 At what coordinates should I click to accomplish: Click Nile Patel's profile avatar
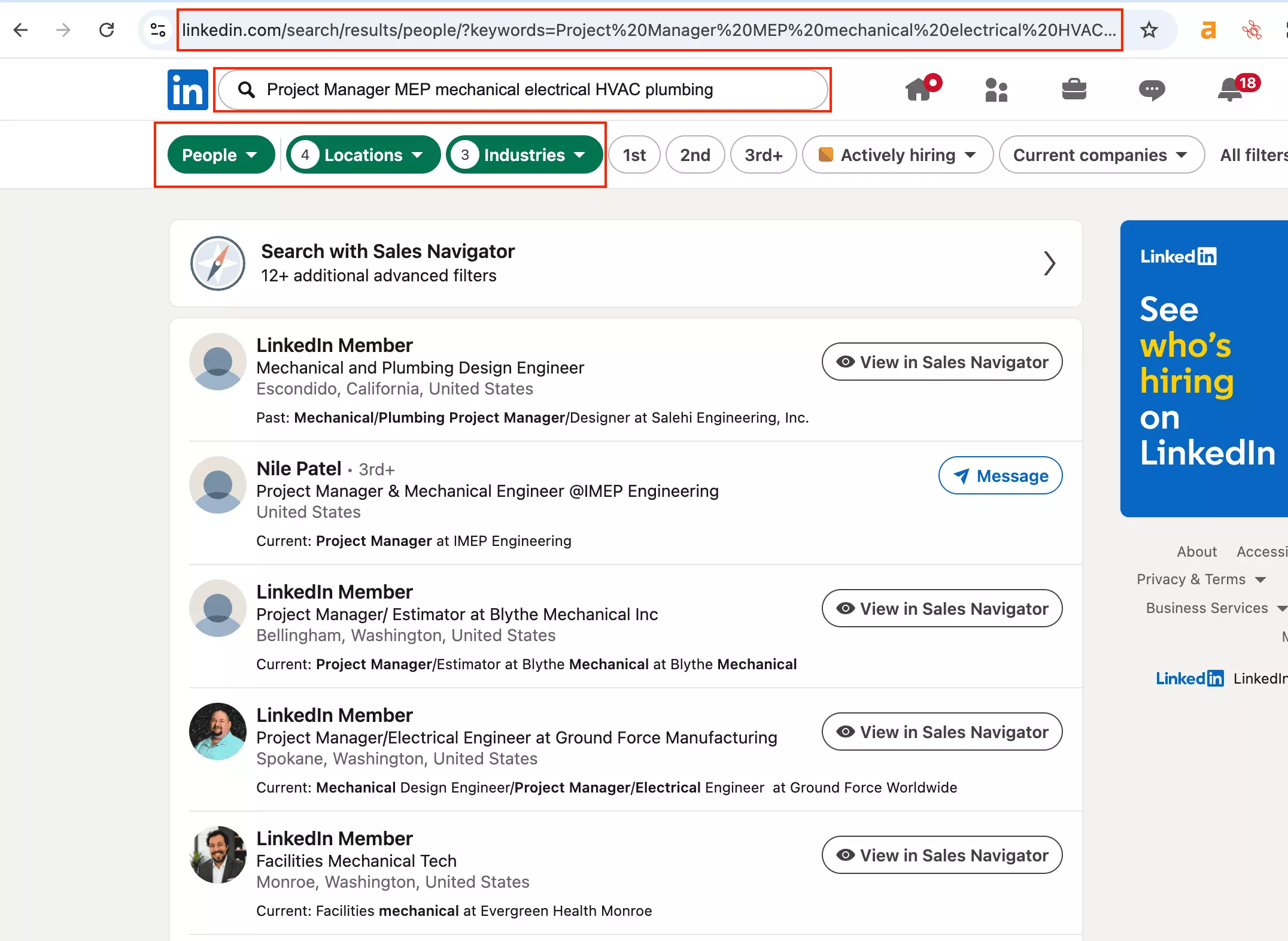tap(218, 485)
